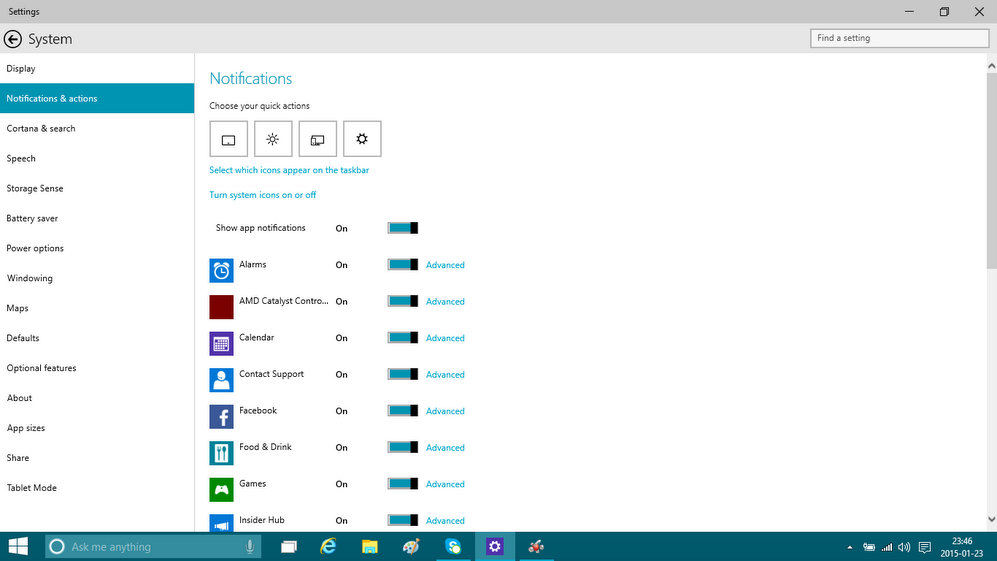Viewport: 997px width, 561px height.
Task: Open Cortana & search settings category
Action: [x=41, y=129]
